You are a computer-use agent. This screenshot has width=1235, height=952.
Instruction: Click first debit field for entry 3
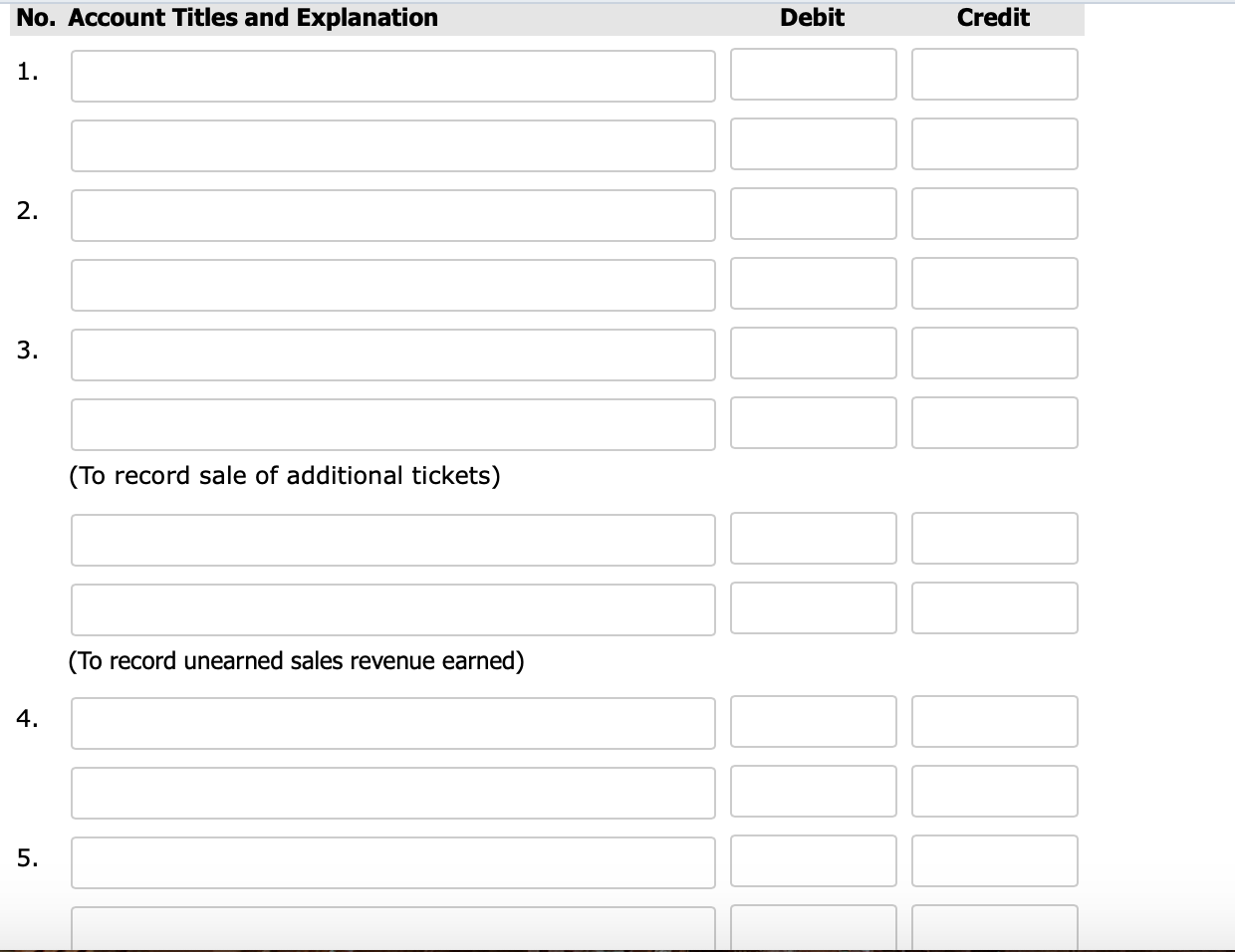(814, 354)
